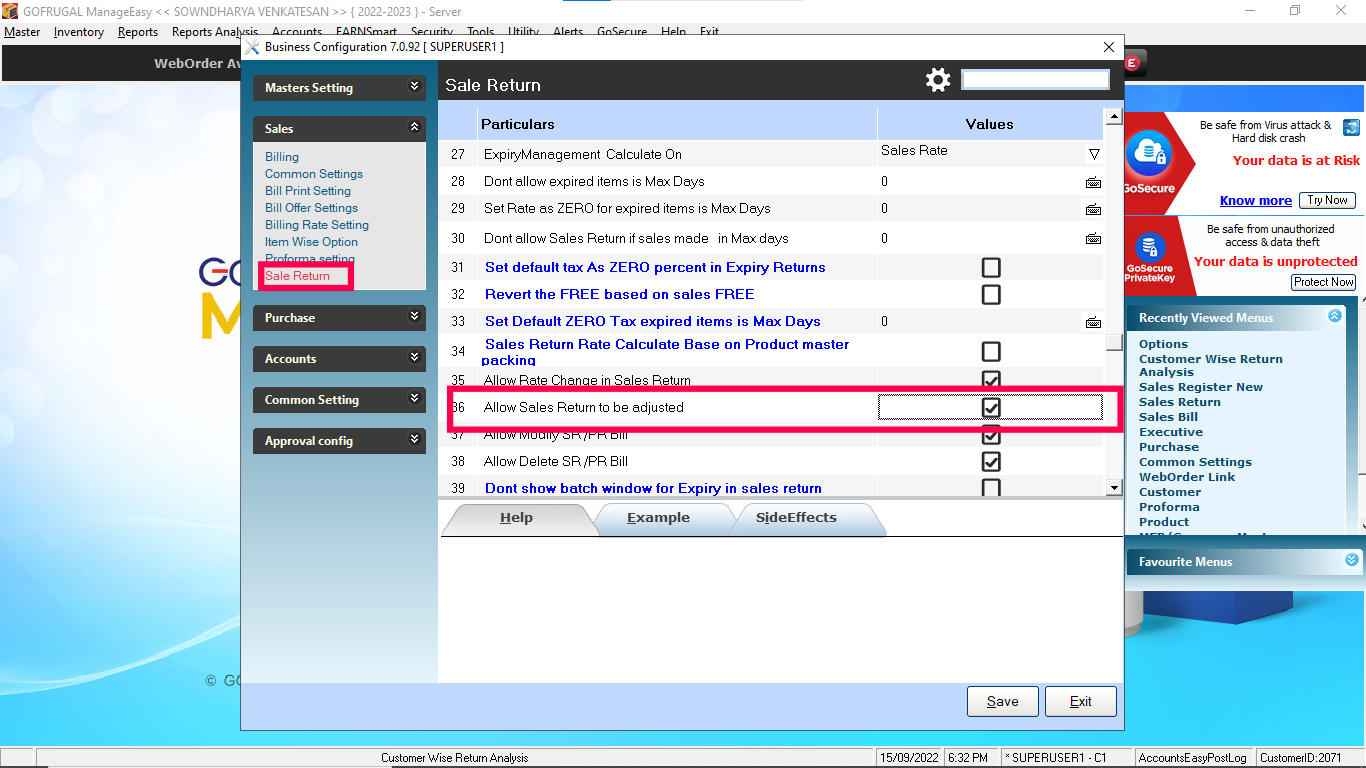
Task: Open Options in Recently Viewed Menus
Action: click(1163, 344)
